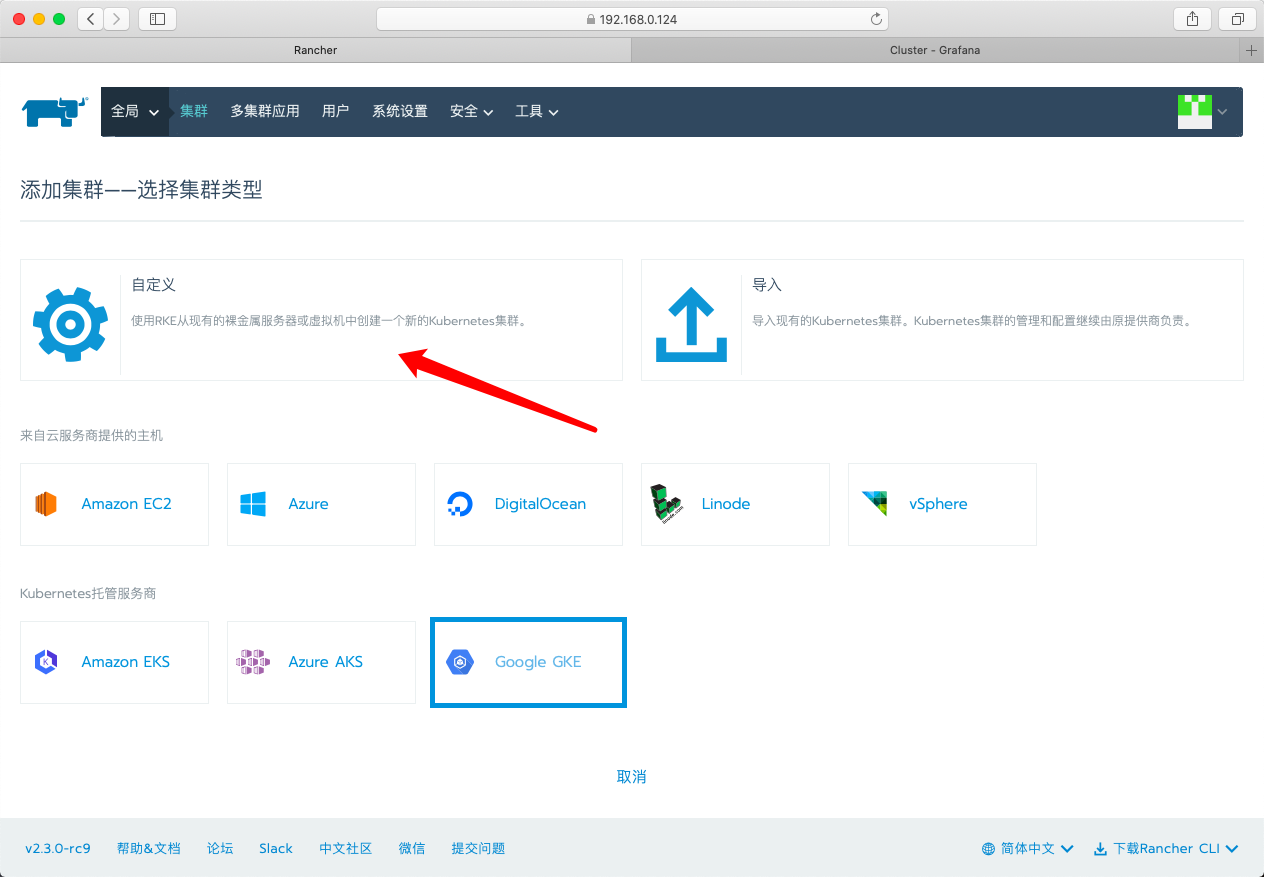The image size is (1264, 877).
Task: Expand the 安全 menu
Action: pos(472,112)
